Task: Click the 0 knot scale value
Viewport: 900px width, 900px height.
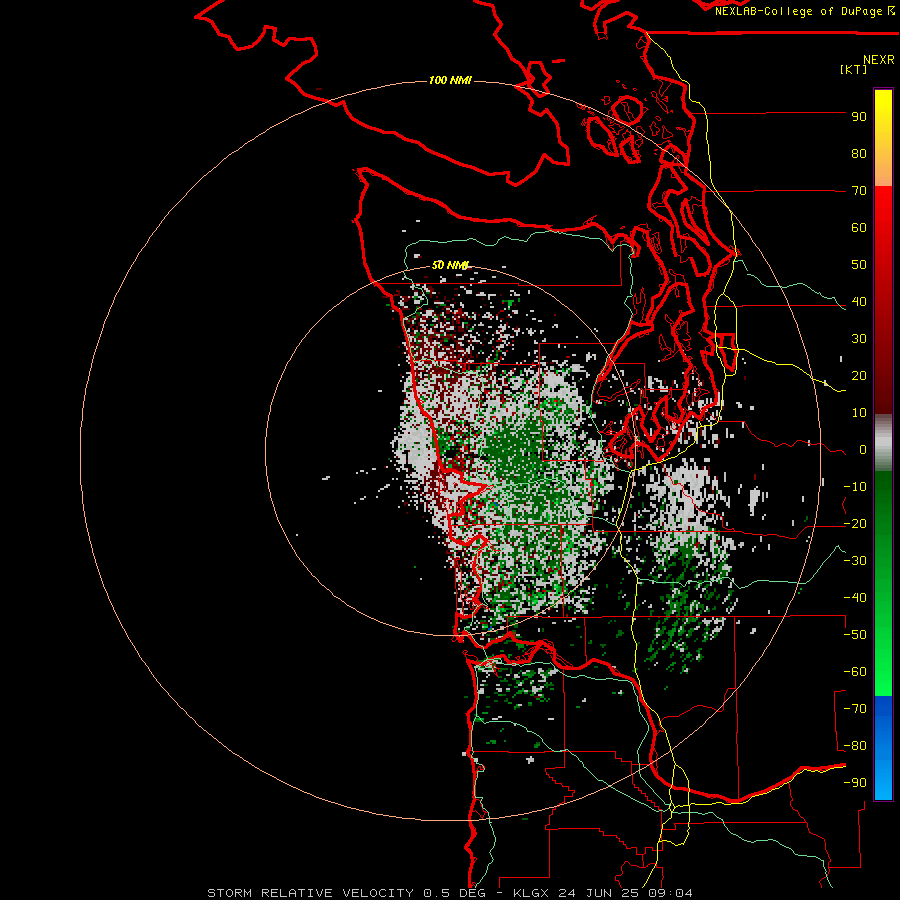Action: 863,449
